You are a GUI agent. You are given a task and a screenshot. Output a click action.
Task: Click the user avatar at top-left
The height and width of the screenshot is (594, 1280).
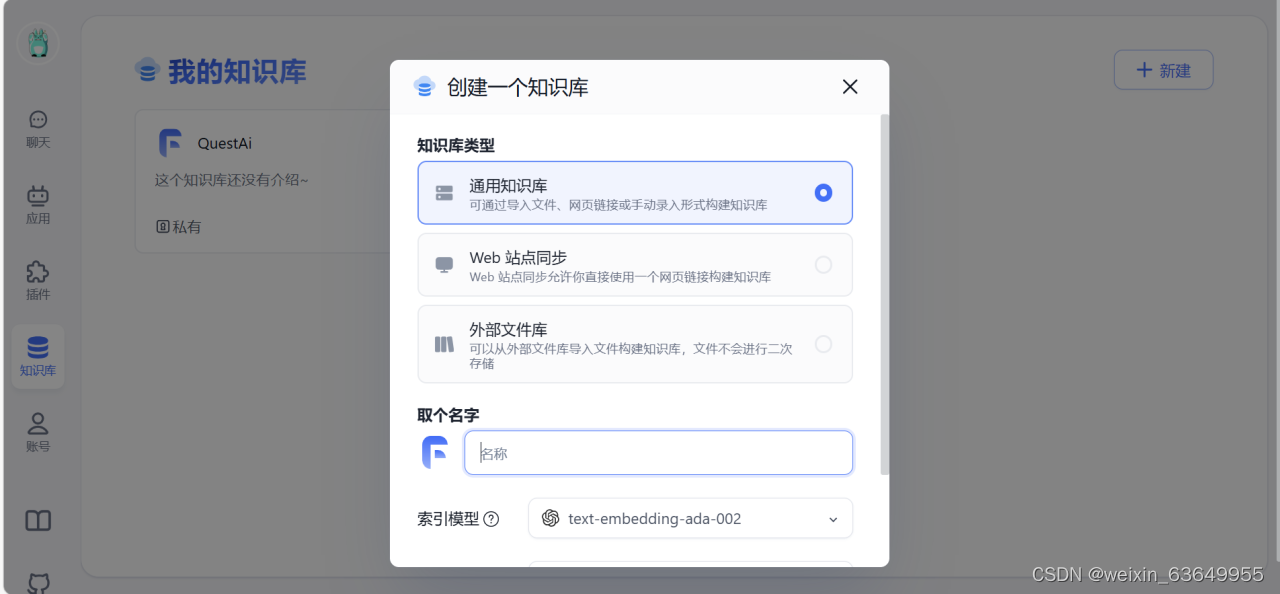click(38, 42)
